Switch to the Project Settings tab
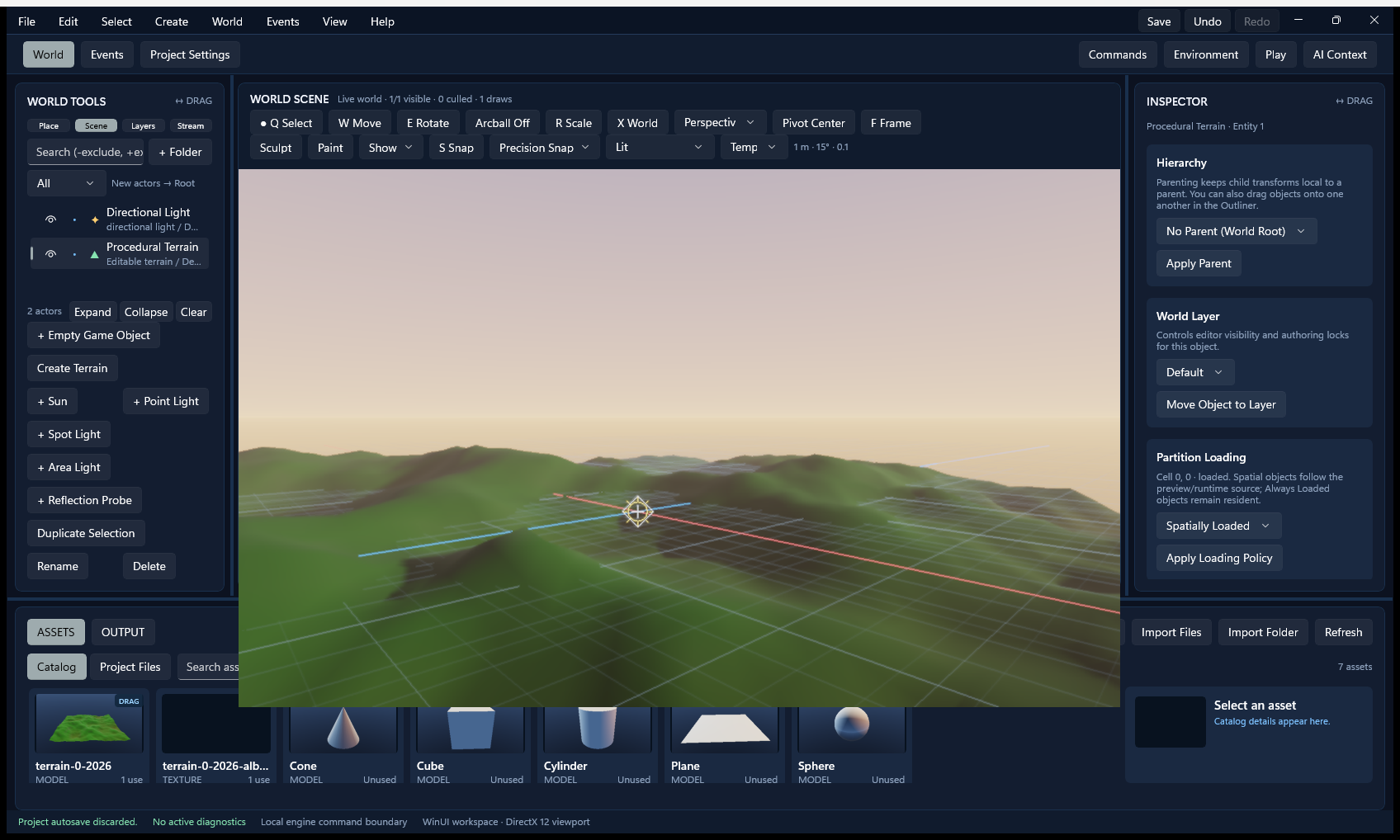Screen dimensions: 1400x840 (x=190, y=54)
